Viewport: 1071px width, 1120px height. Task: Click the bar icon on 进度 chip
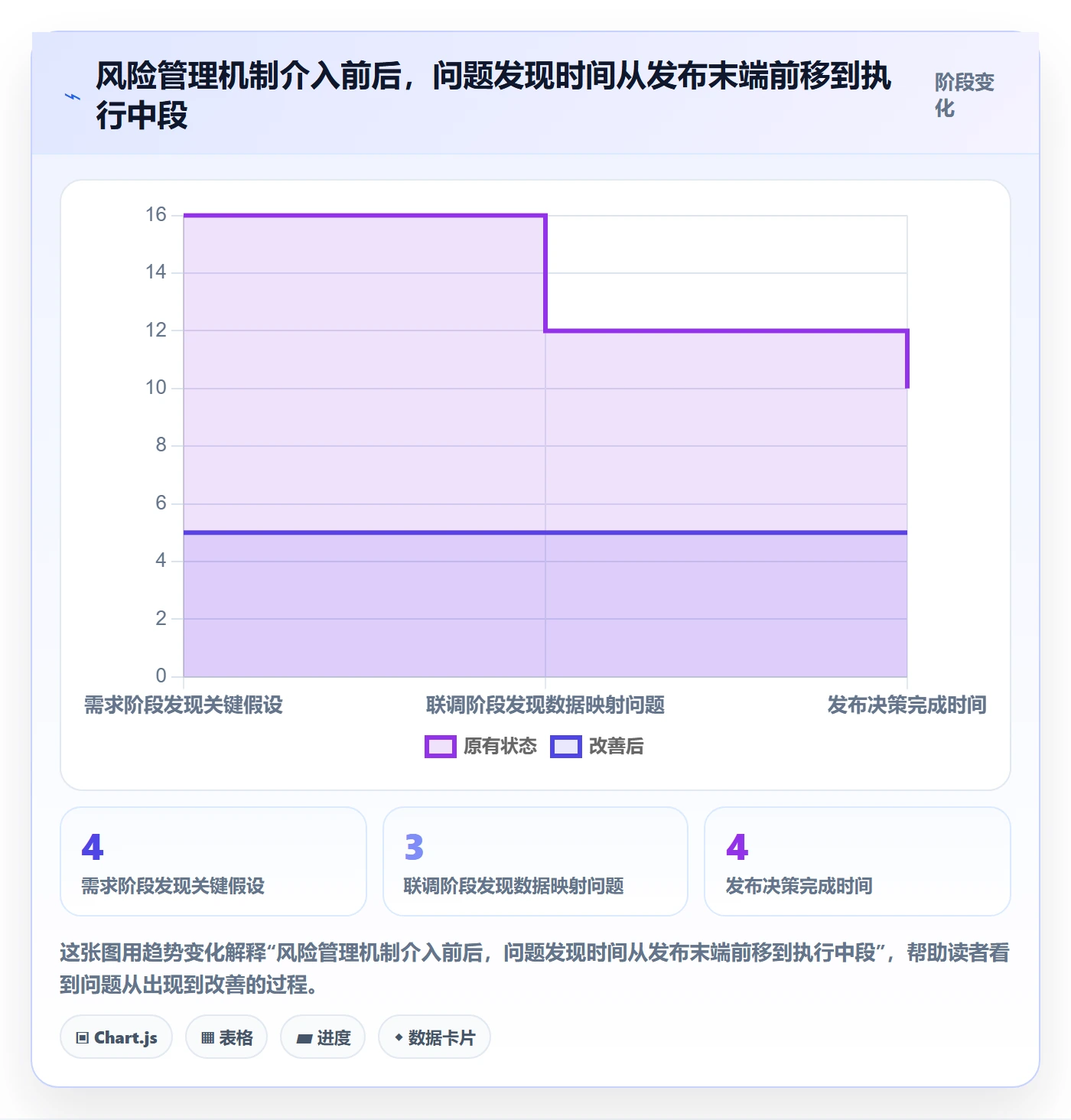point(304,1039)
